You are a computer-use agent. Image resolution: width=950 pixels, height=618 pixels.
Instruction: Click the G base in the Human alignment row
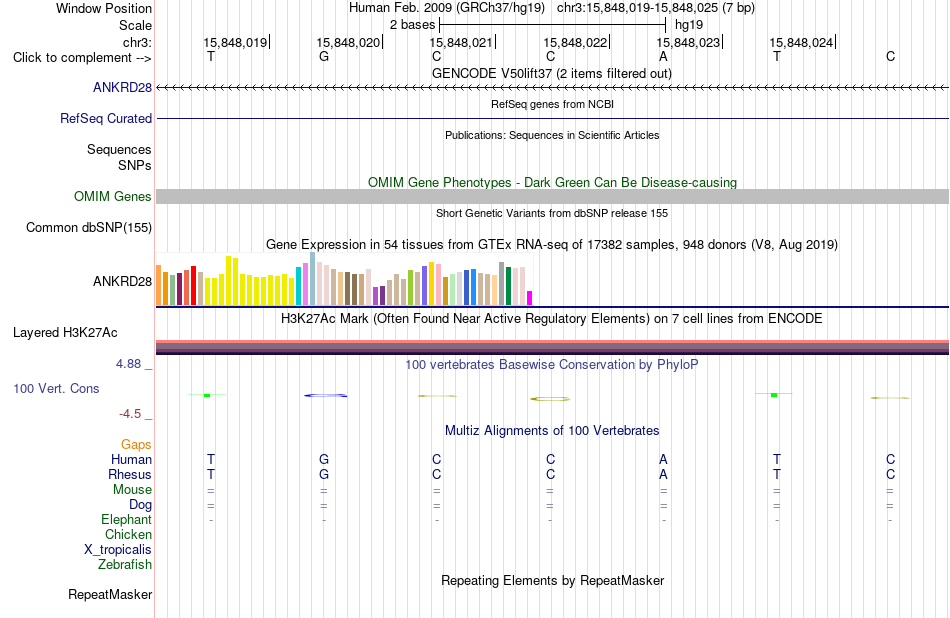[x=324, y=459]
